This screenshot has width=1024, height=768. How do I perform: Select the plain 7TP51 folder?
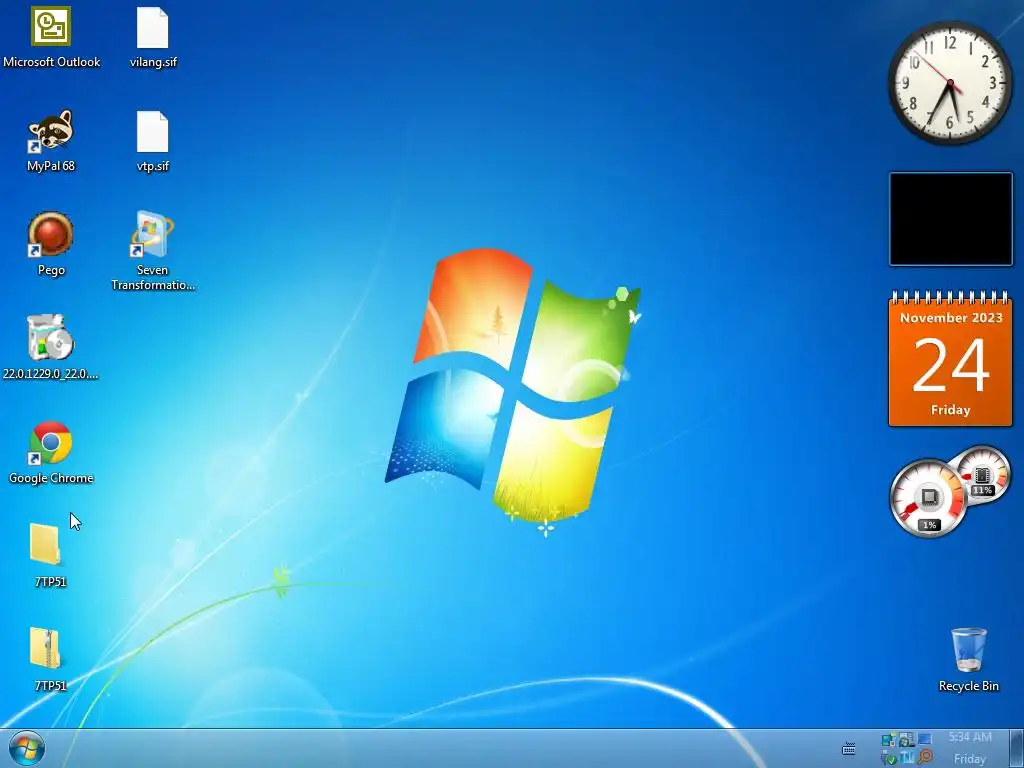50,556
